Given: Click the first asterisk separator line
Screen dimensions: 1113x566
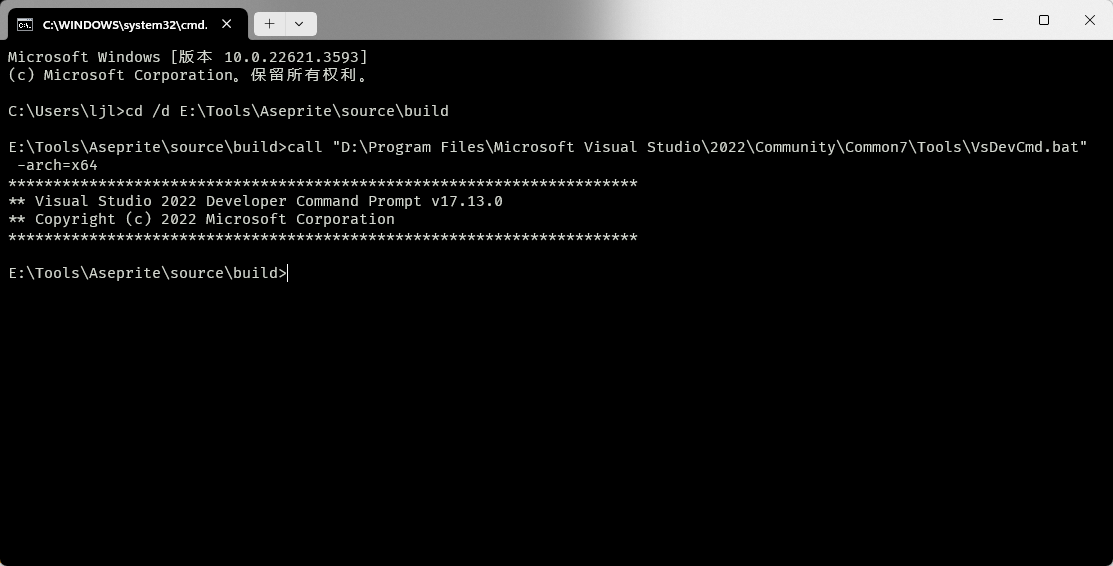Looking at the screenshot, I should (x=322, y=183).
